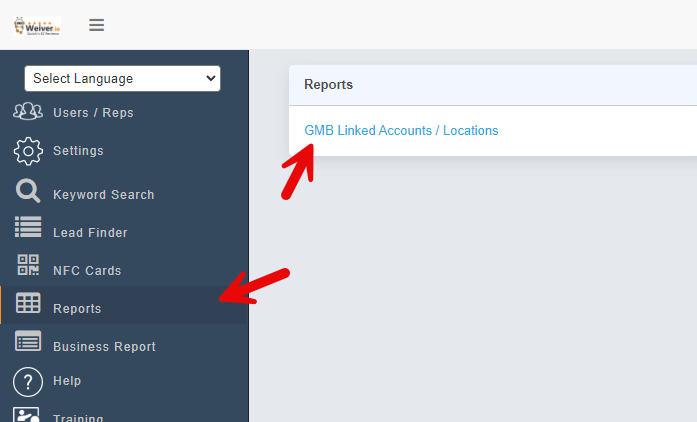697x422 pixels.
Task: Open the Select Language dropdown
Action: (x=122, y=78)
